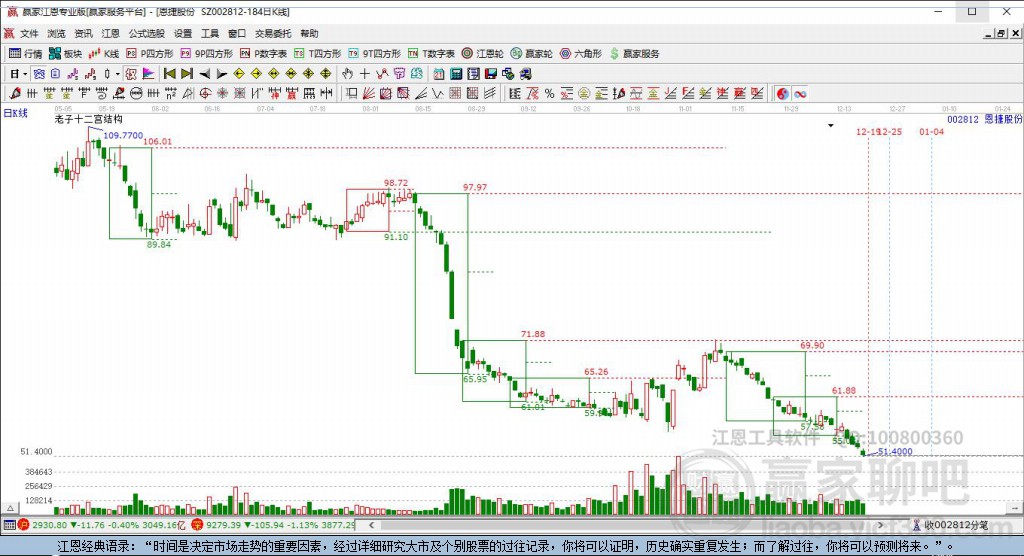Click the 老子十二宫结构 label
Image resolution: width=1024 pixels, height=556 pixels.
tap(89, 119)
